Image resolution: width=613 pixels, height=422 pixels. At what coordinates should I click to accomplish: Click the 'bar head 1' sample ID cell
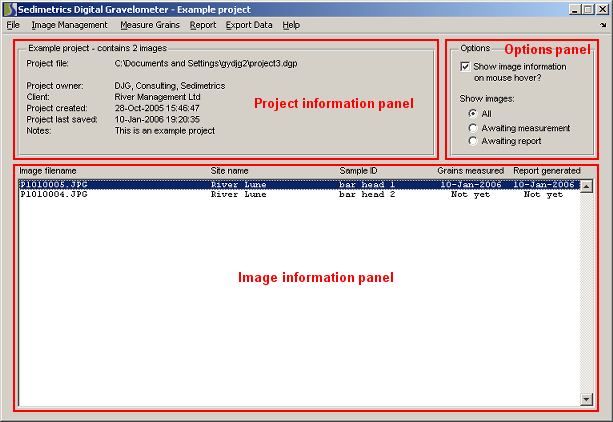(x=367, y=184)
